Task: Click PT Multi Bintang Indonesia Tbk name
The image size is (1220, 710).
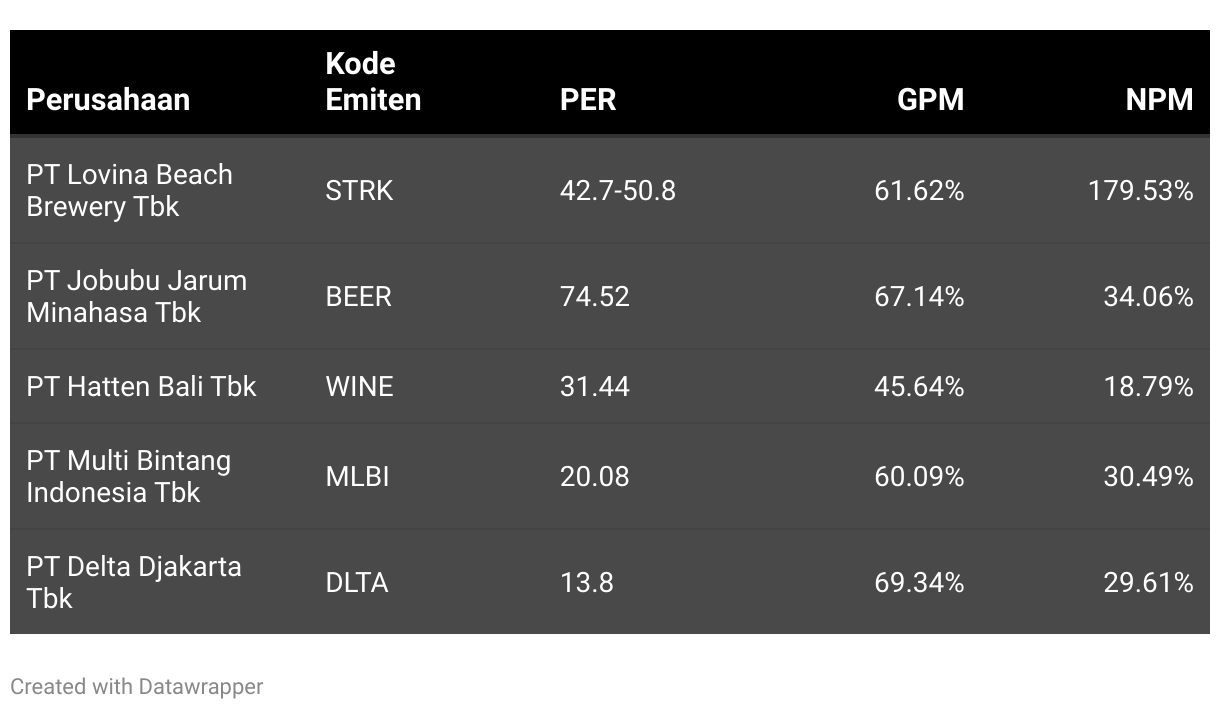Action: [x=128, y=477]
